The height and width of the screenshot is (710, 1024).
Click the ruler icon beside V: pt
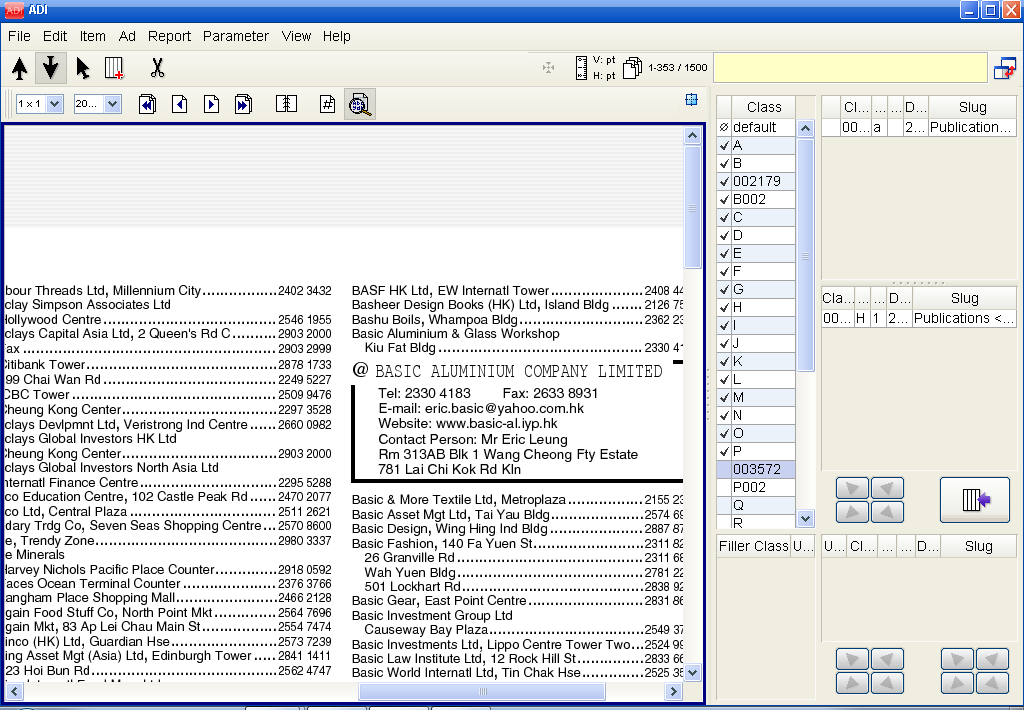(581, 68)
